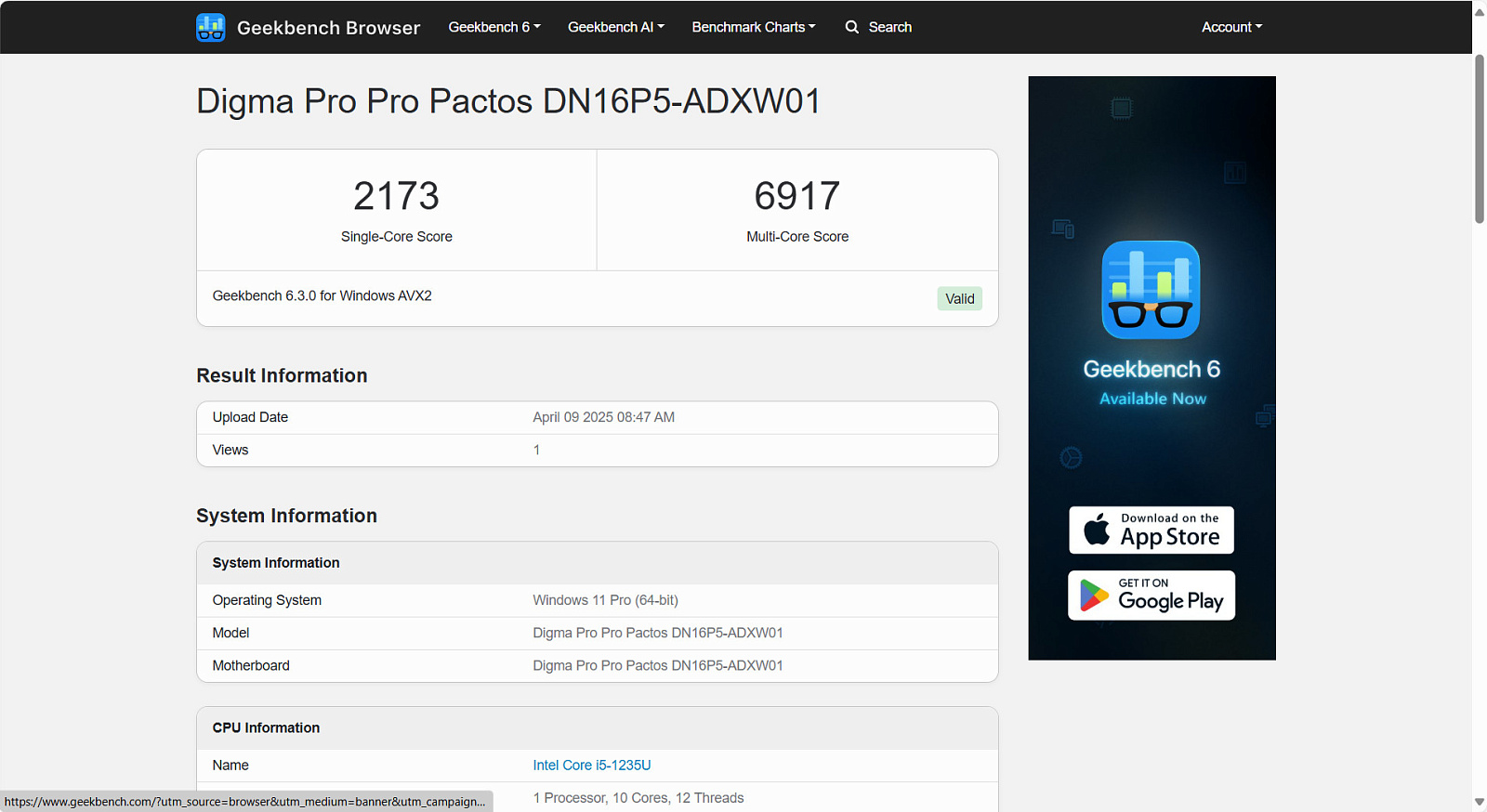Click the Valid status badge
Screen dimensions: 1487x812
click(960, 298)
